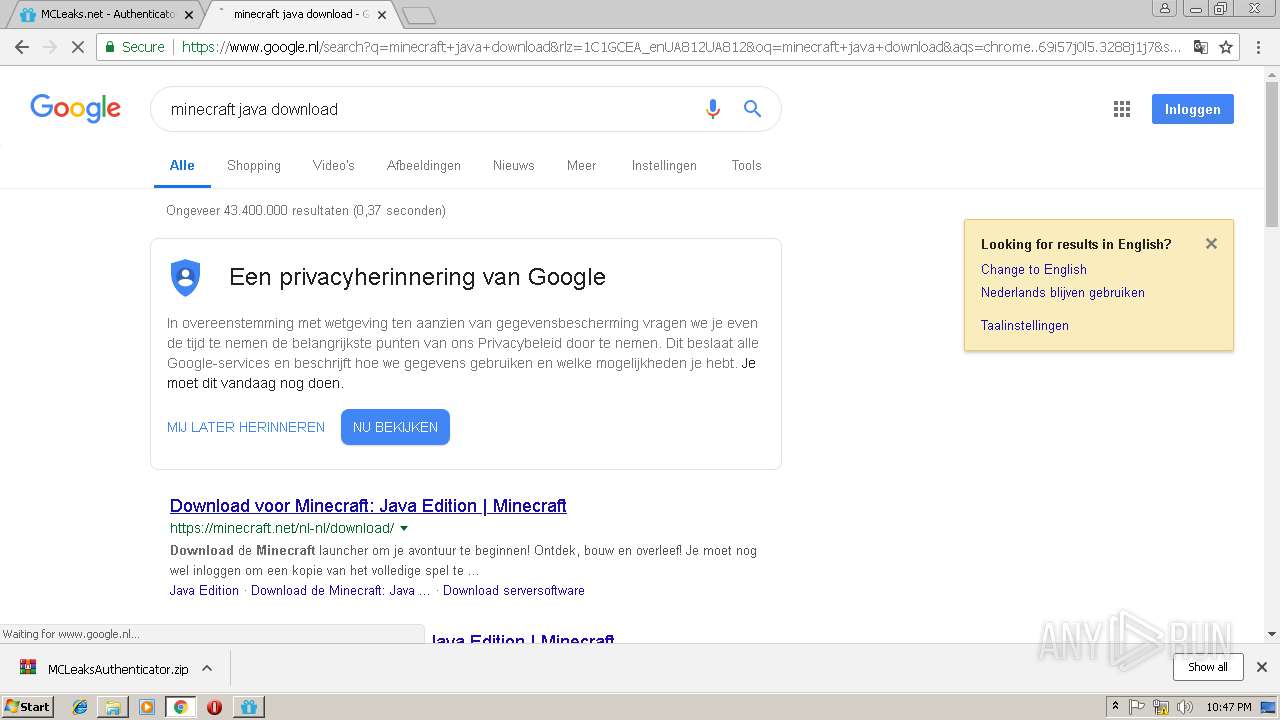Click the Chrome profile user icon
1280x720 pixels.
tap(1164, 8)
